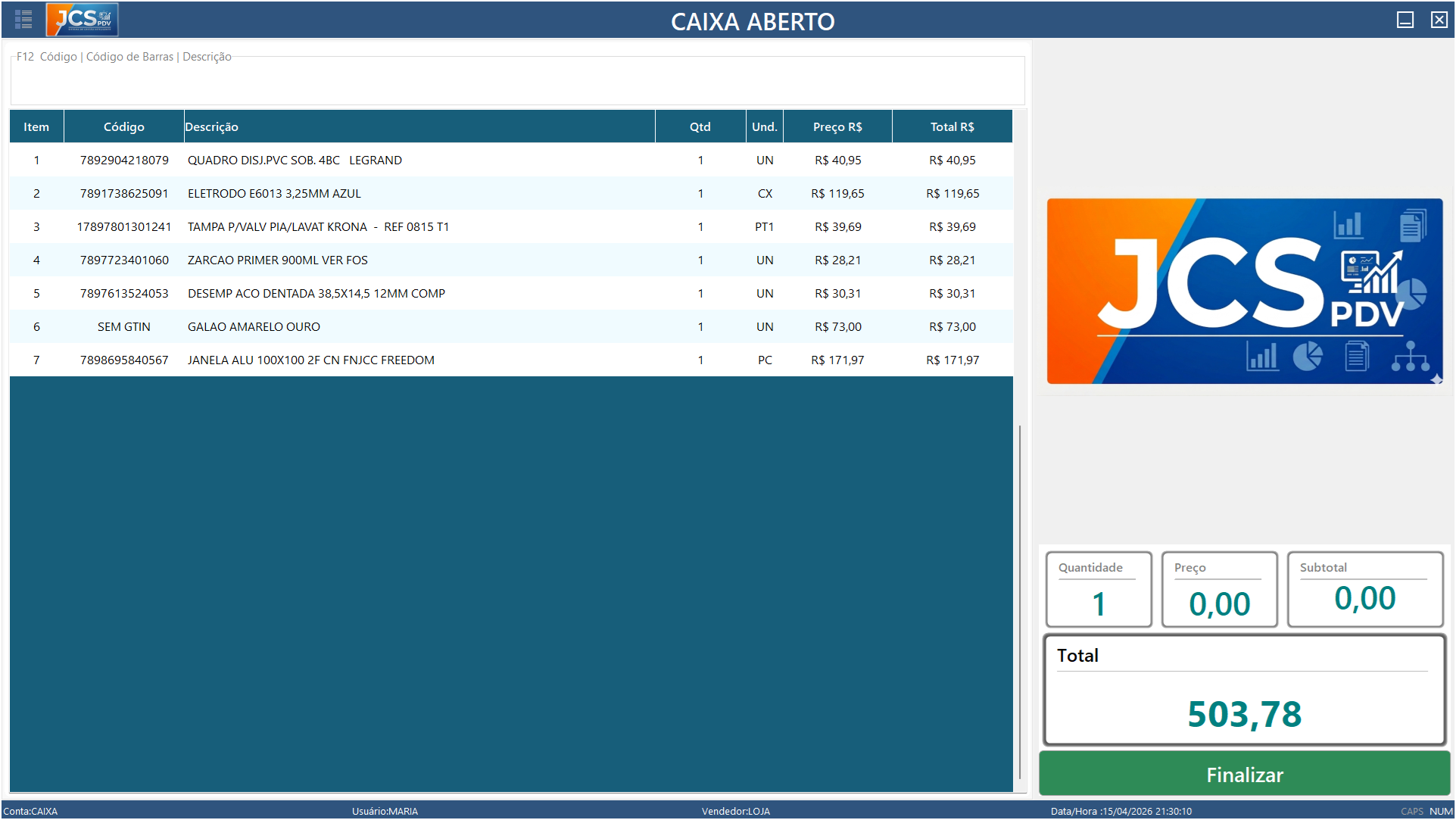1456x820 pixels.
Task: Focus the F12 product search field
Action: [517, 82]
